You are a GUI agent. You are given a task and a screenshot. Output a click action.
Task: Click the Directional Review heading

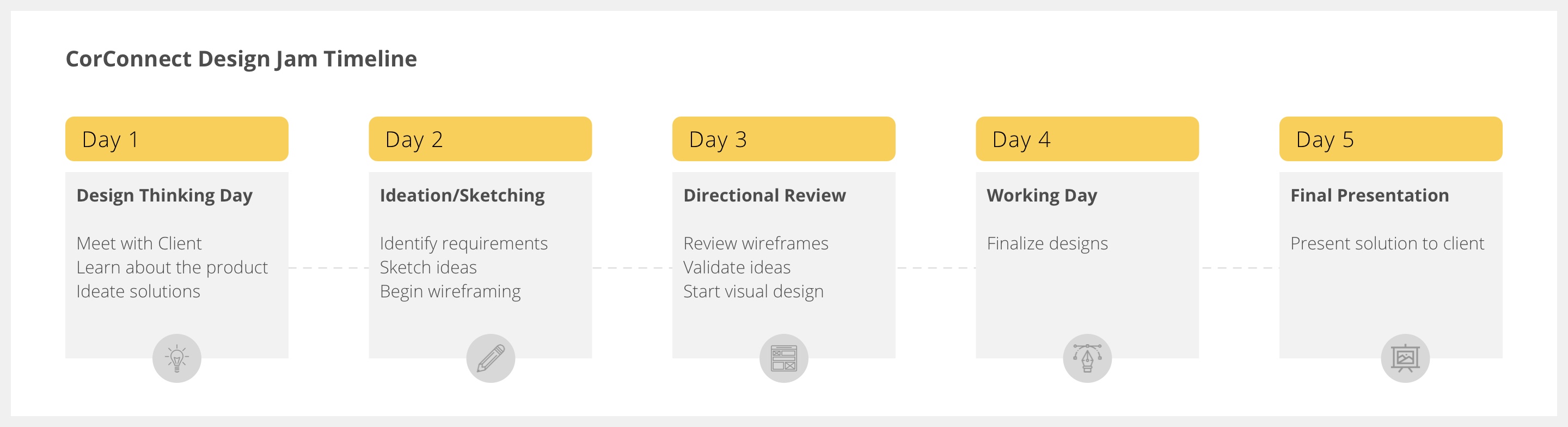764,196
